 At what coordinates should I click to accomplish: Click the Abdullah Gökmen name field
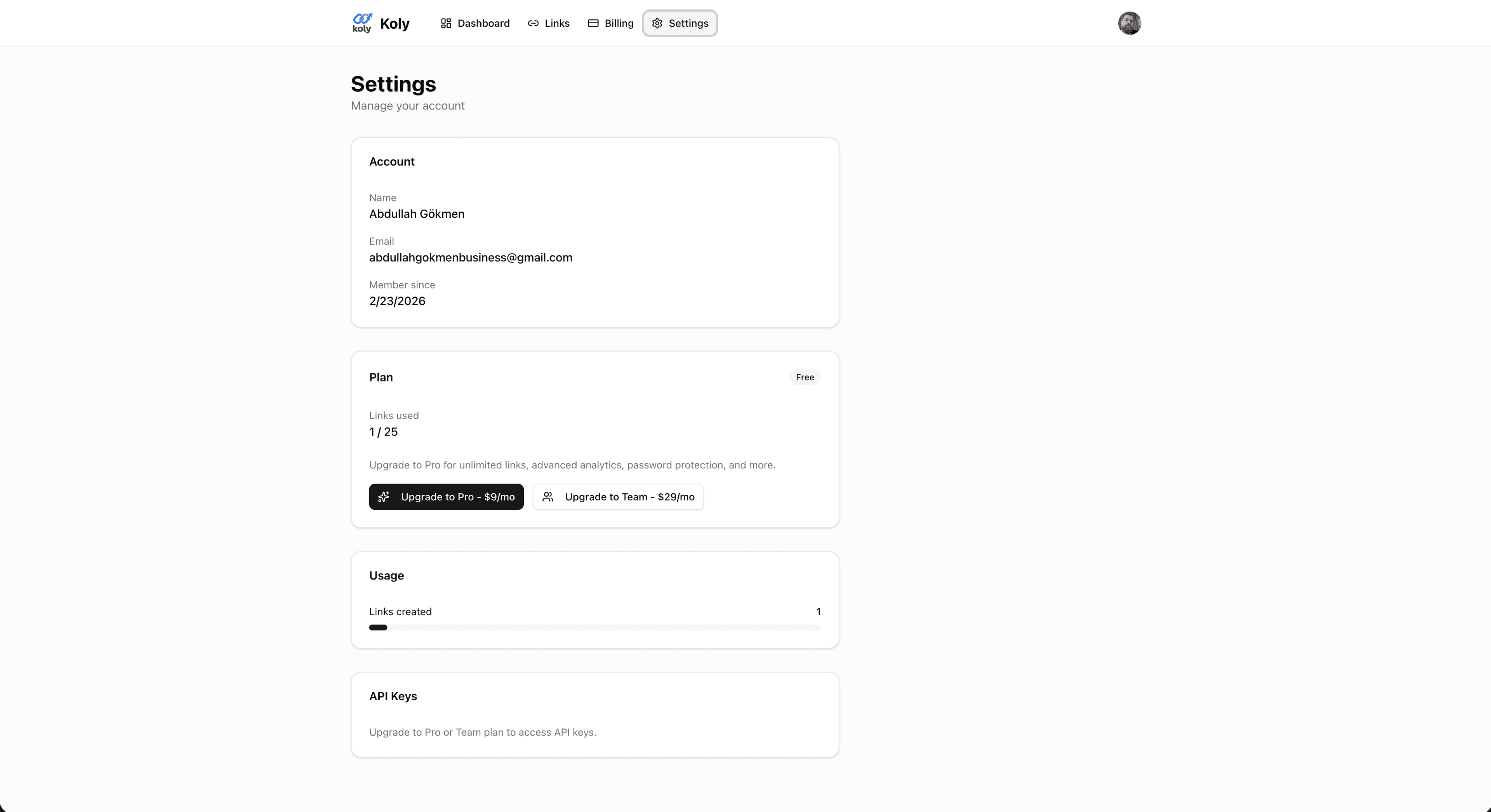pos(417,214)
